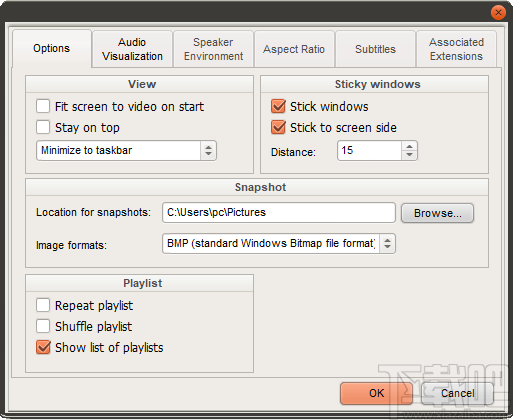Switch to the Options tab
The image size is (513, 420).
[x=52, y=49]
